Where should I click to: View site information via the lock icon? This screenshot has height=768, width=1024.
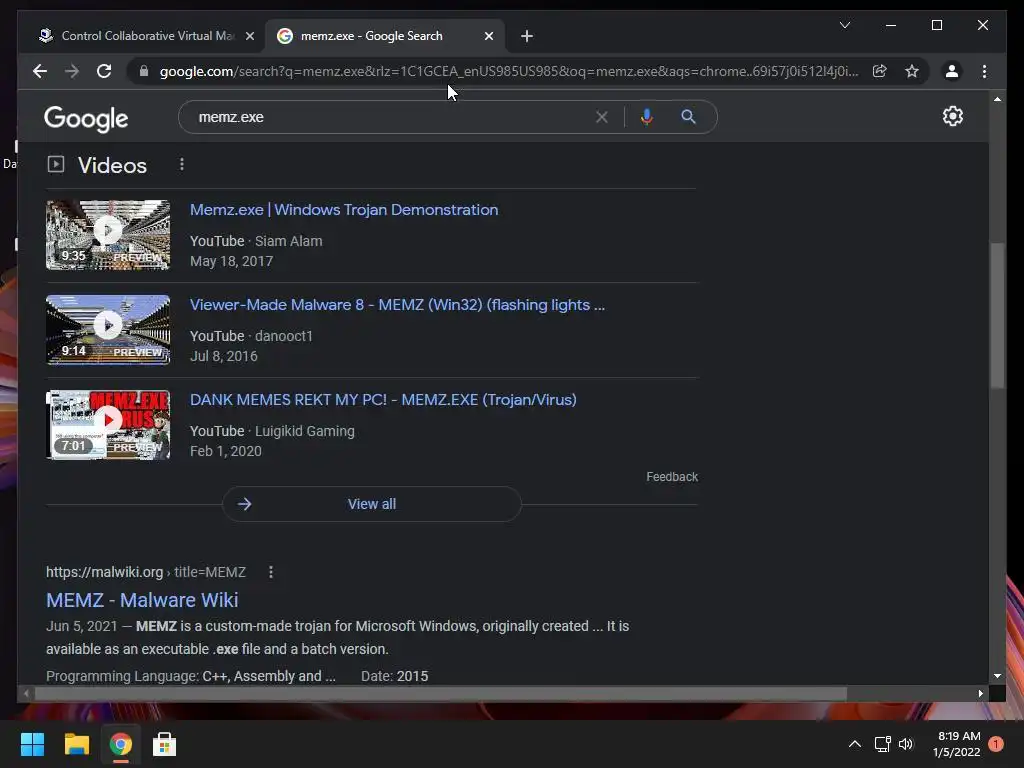click(144, 71)
